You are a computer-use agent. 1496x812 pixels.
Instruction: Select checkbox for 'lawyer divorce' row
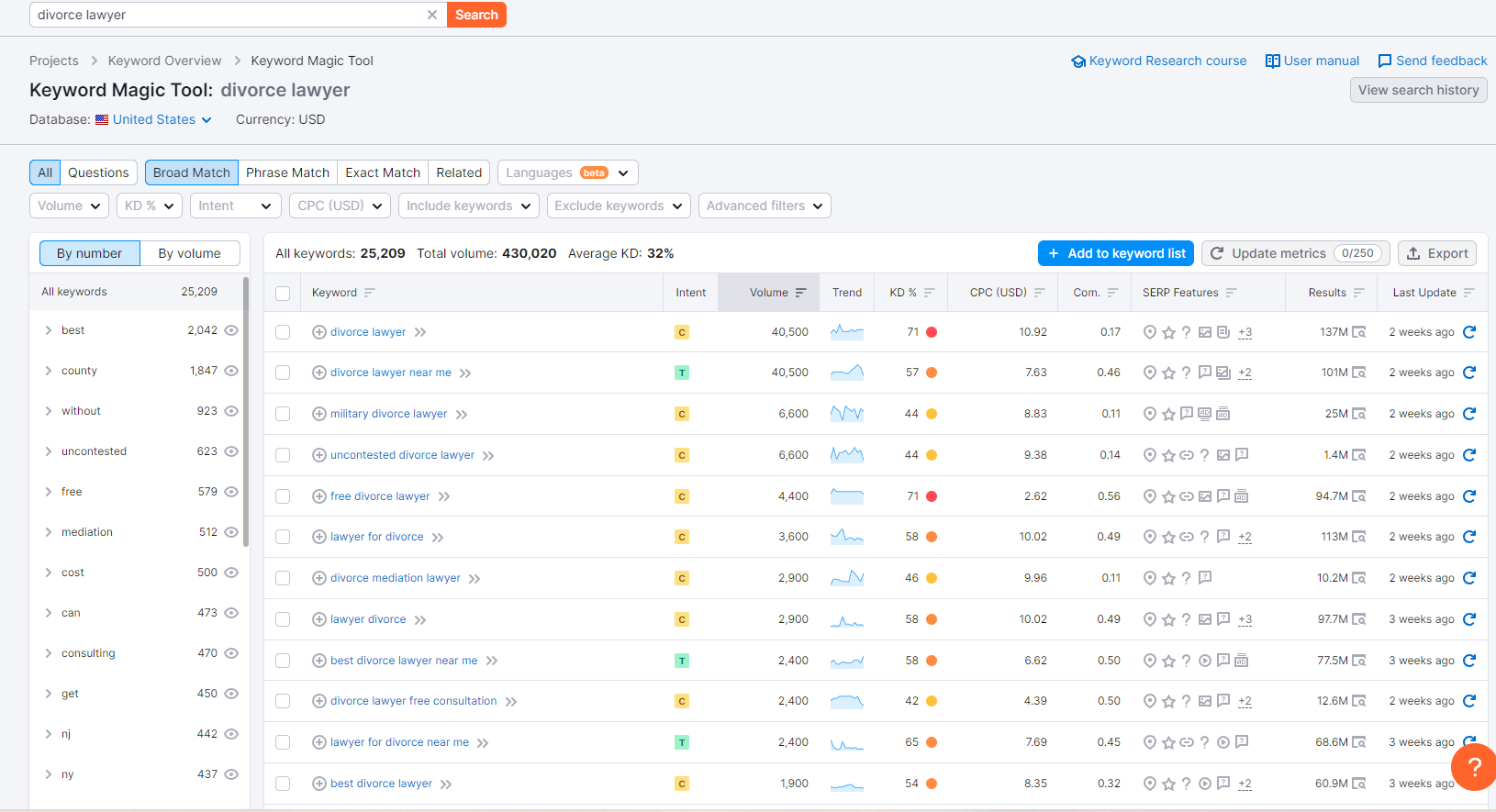point(283,619)
